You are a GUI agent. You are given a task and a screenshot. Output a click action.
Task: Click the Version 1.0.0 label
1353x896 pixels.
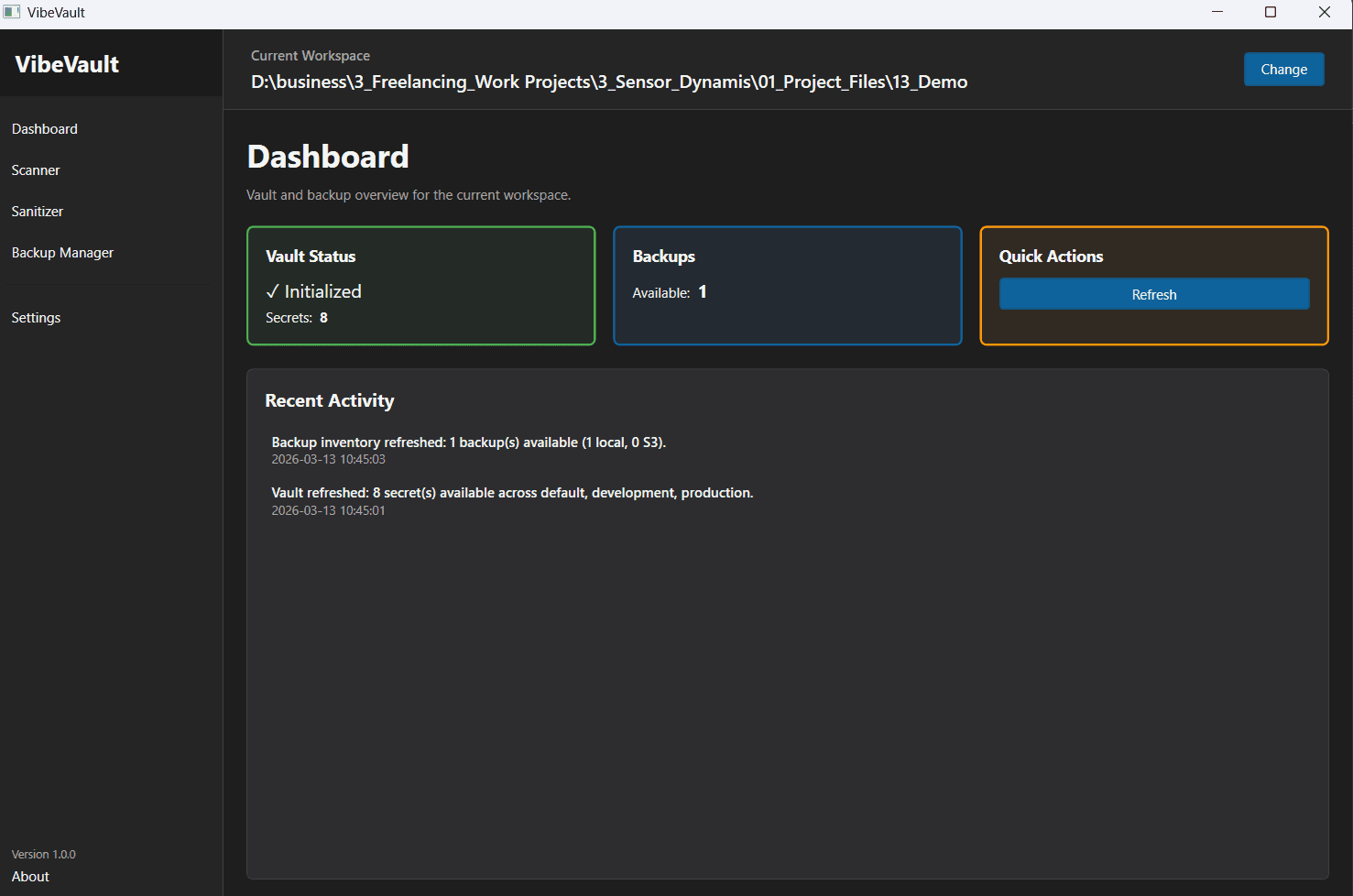click(x=43, y=854)
